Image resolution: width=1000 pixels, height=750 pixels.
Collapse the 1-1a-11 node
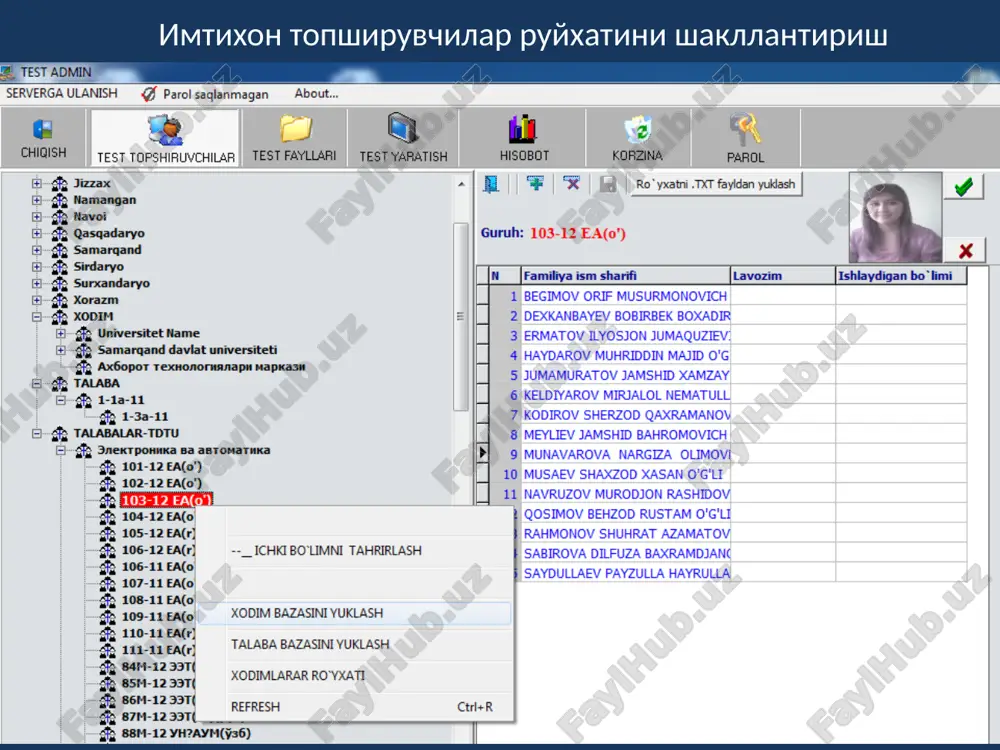point(61,401)
